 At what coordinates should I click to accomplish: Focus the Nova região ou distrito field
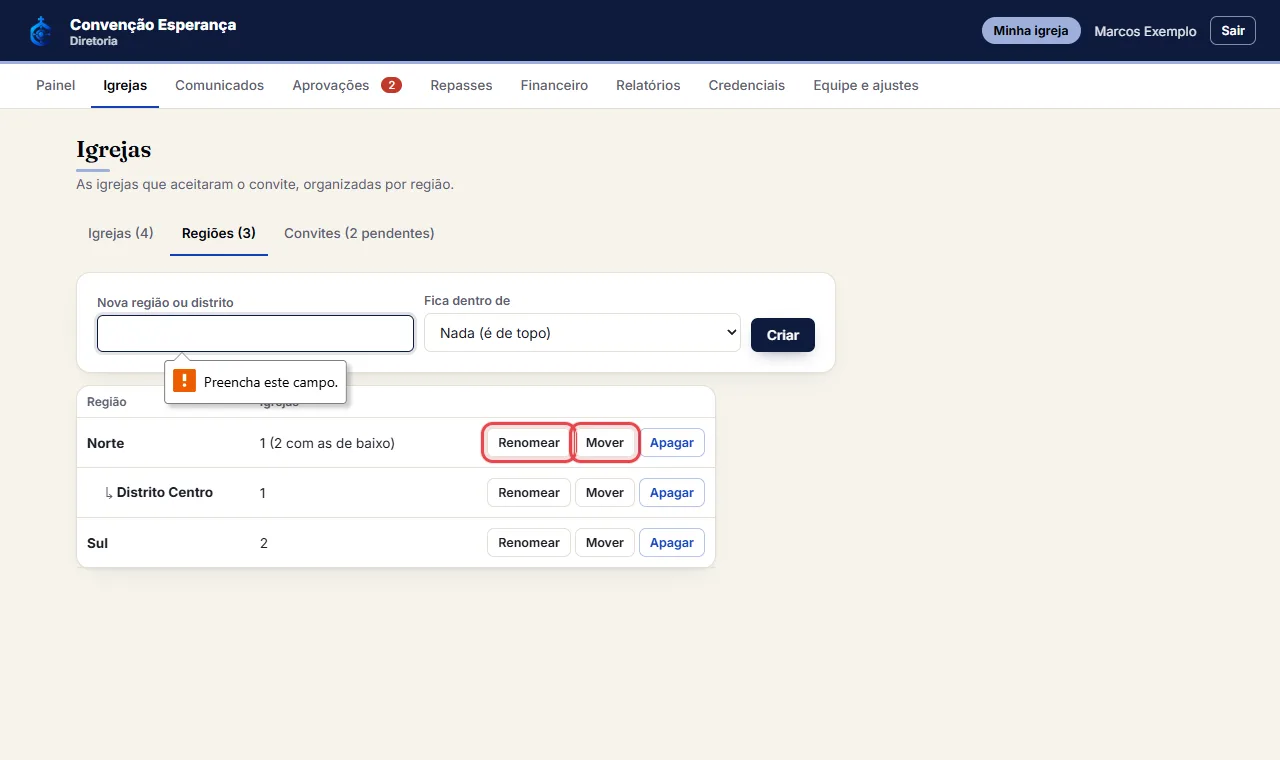[x=255, y=334]
